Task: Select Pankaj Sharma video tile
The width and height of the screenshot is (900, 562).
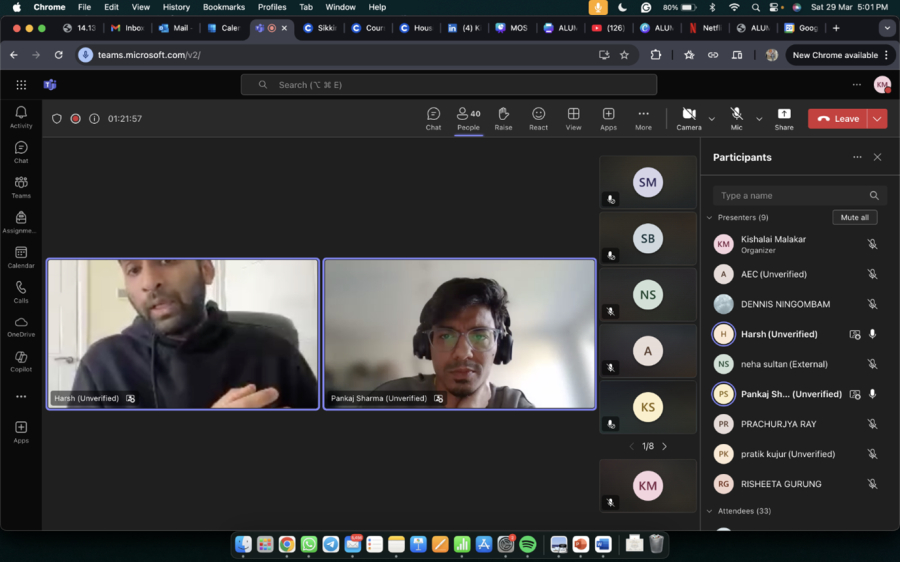Action: coord(460,334)
